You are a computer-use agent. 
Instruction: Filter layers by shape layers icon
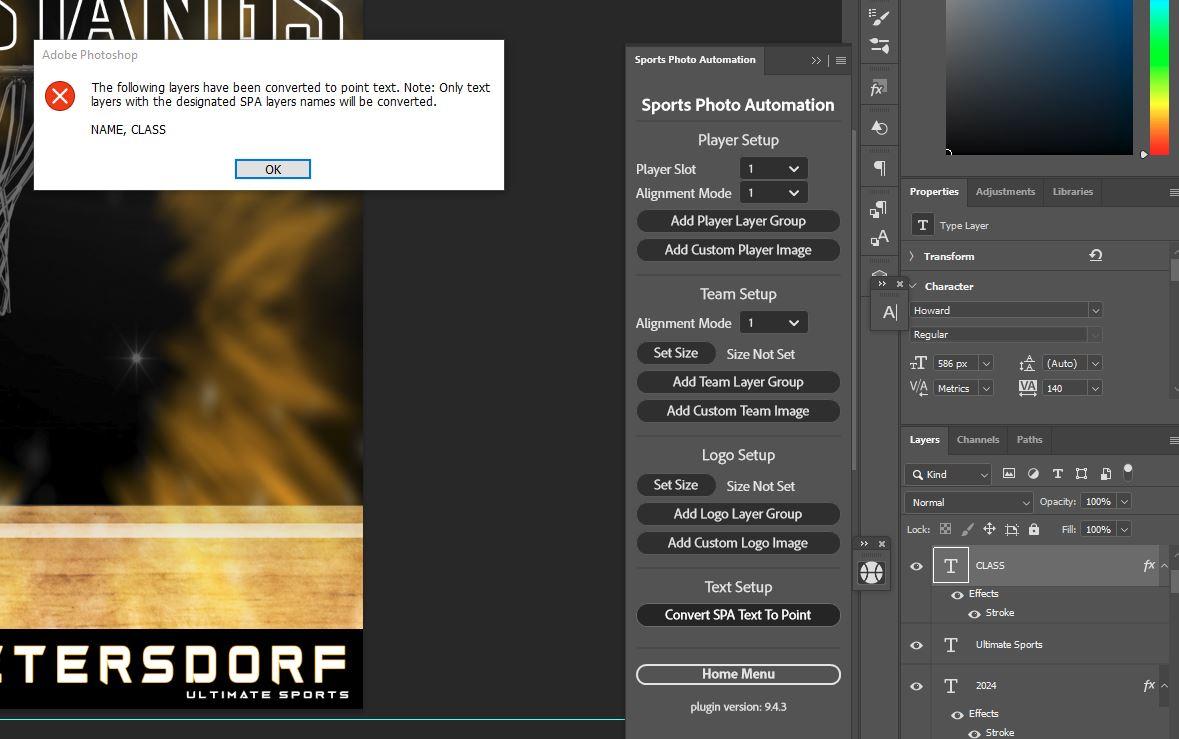click(x=1081, y=474)
